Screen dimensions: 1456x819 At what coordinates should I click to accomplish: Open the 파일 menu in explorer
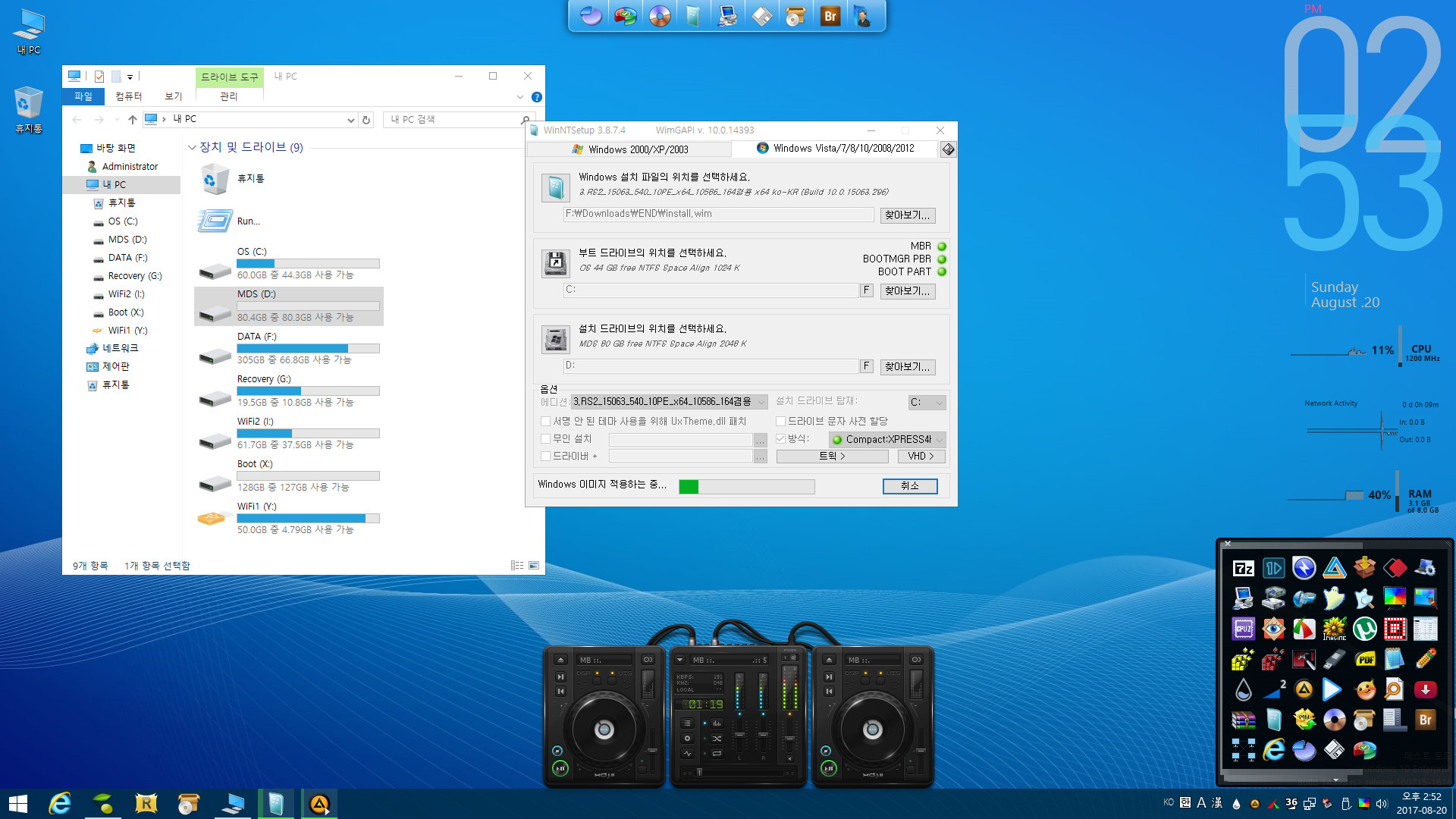pos(83,96)
